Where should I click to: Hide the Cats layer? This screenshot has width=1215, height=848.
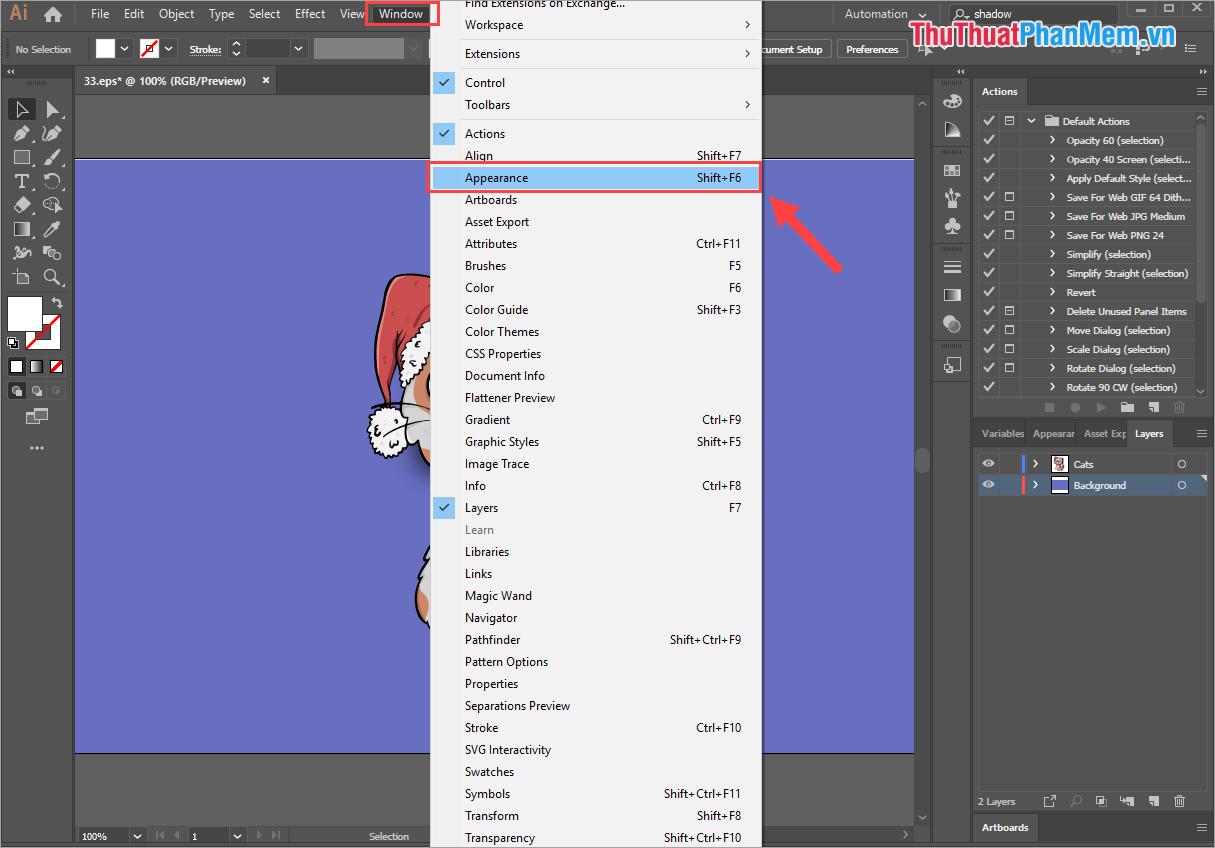(x=987, y=463)
